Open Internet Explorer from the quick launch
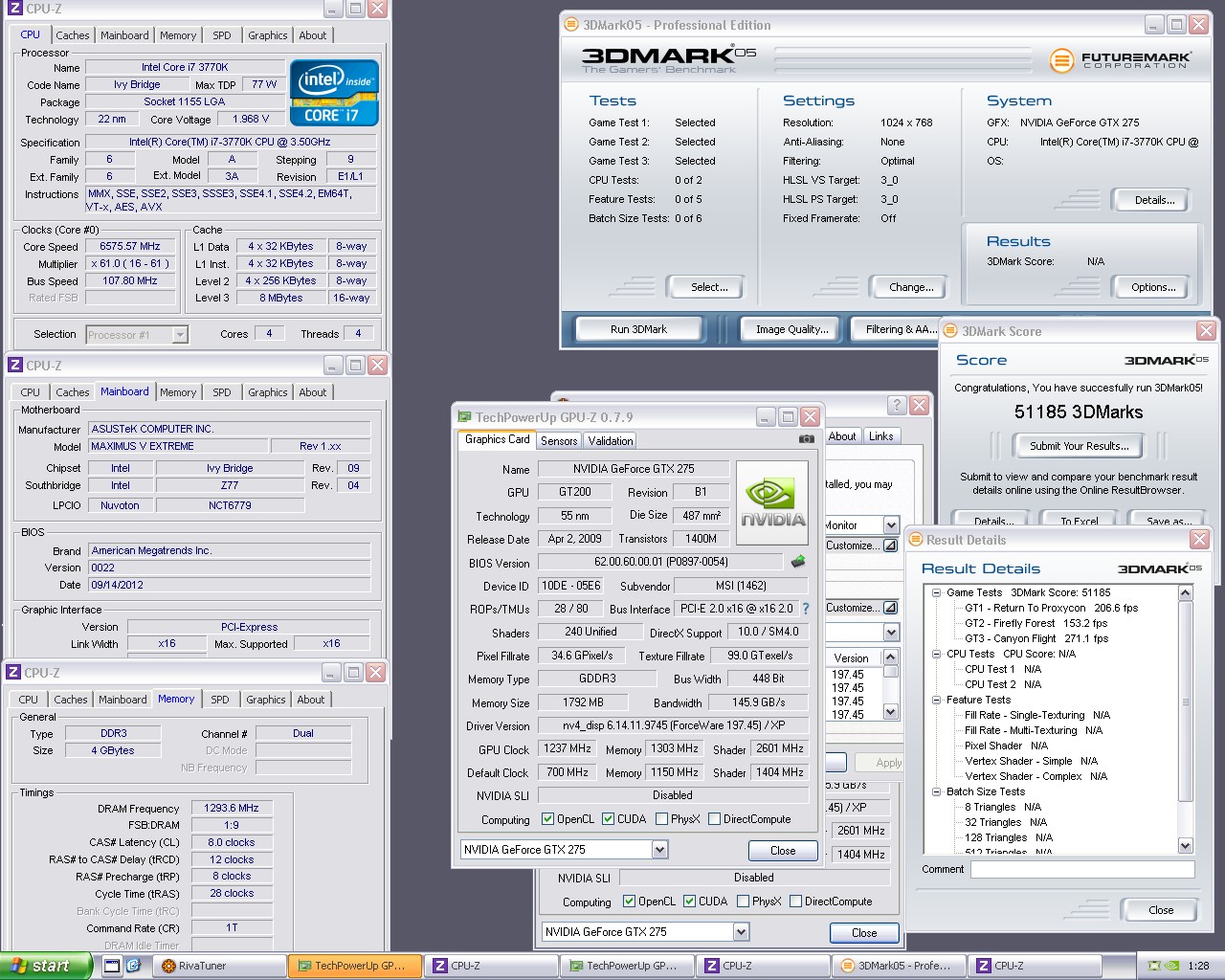This screenshot has height=980, width=1225. point(134,966)
